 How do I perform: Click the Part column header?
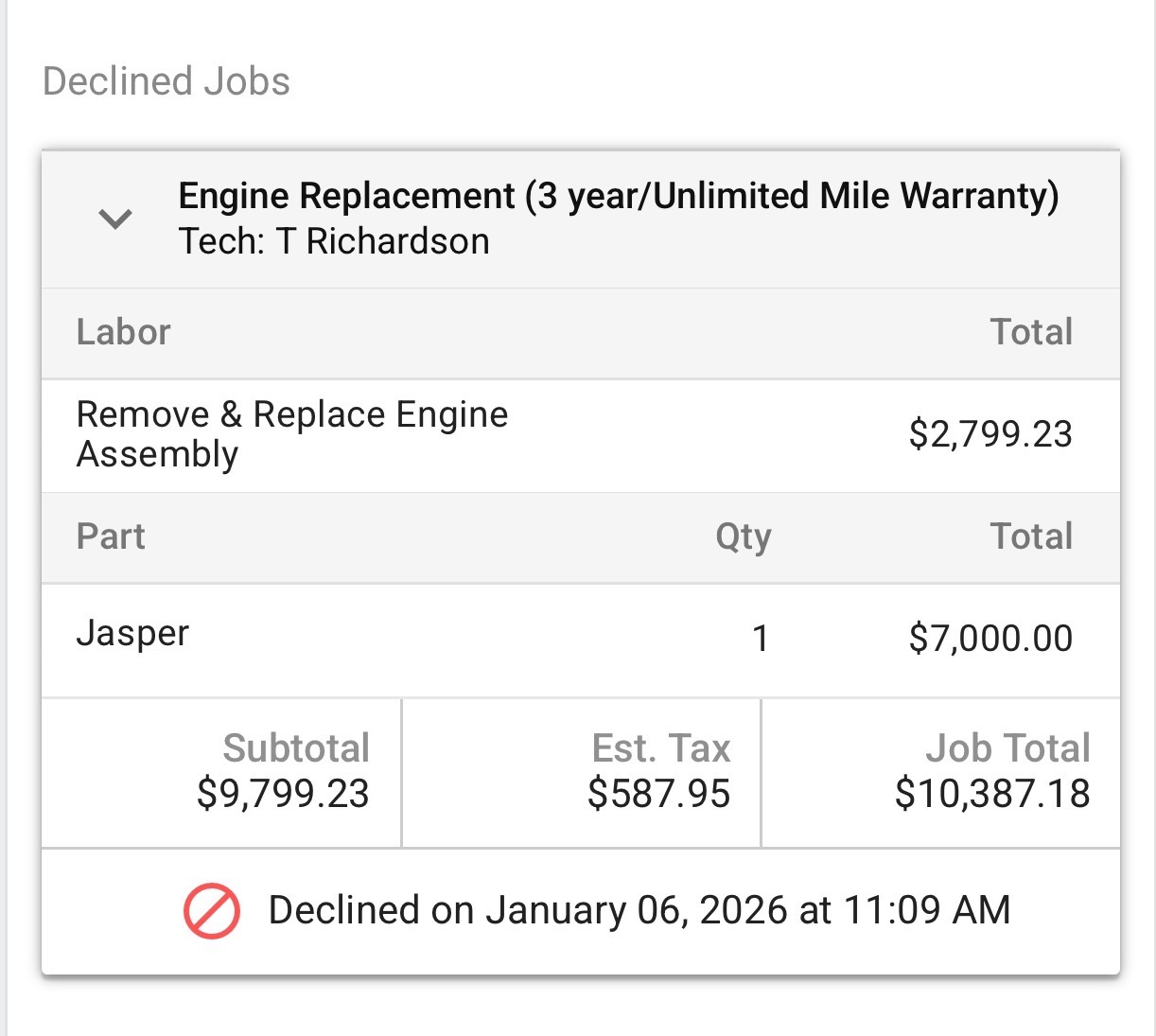pos(111,536)
